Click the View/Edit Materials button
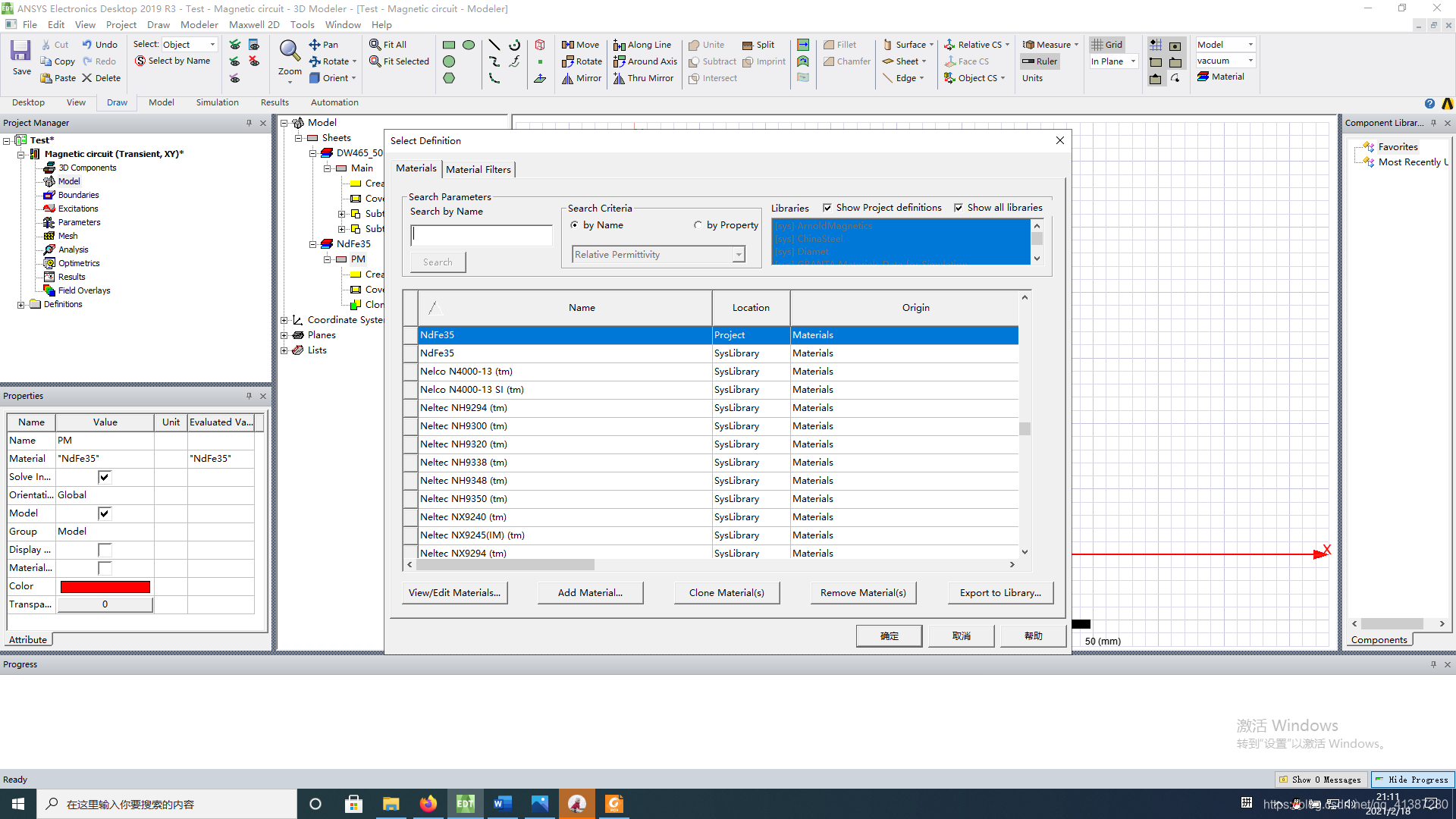Screen dimensions: 1456x819 coord(454,593)
